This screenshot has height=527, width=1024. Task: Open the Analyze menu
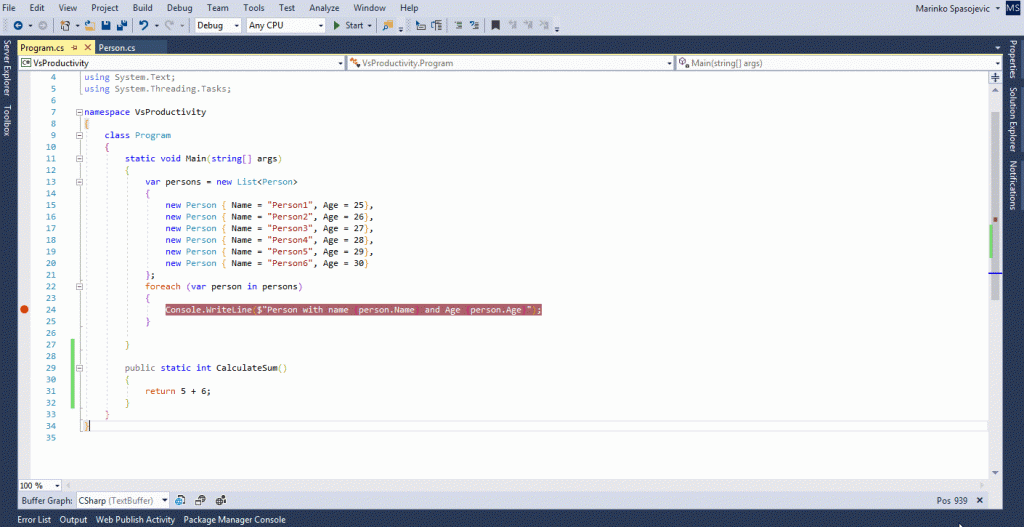point(323,7)
